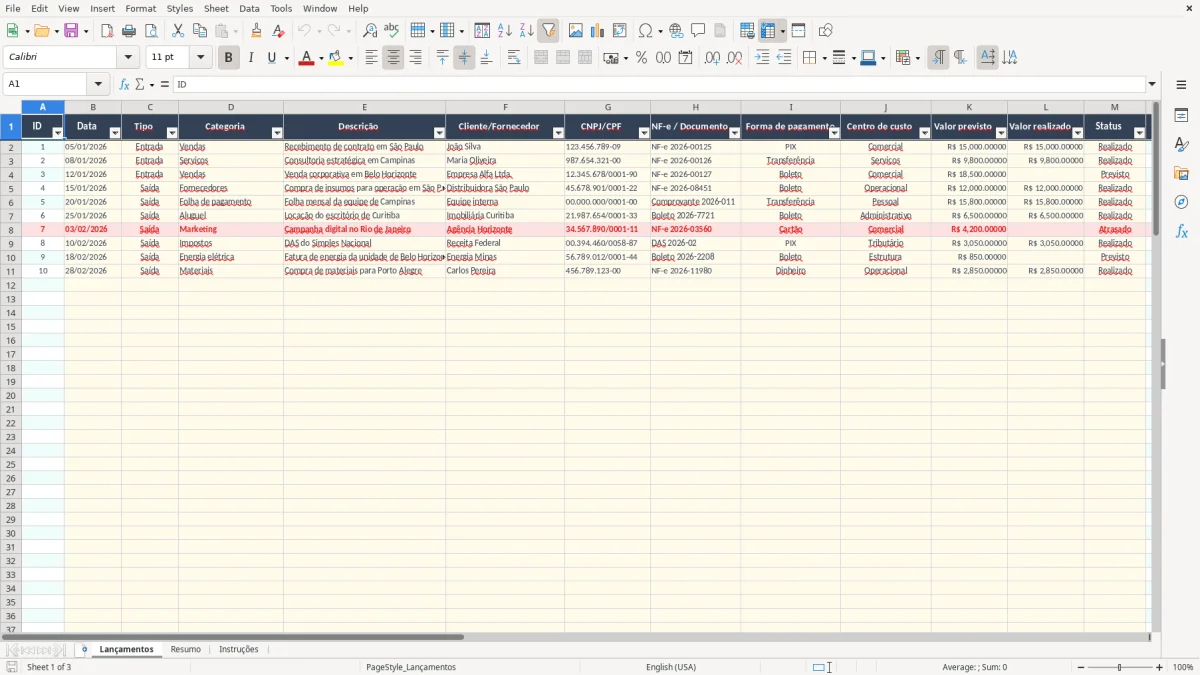This screenshot has width=1200, height=675.
Task: Click the Export as PDF icon
Action: tap(106, 31)
